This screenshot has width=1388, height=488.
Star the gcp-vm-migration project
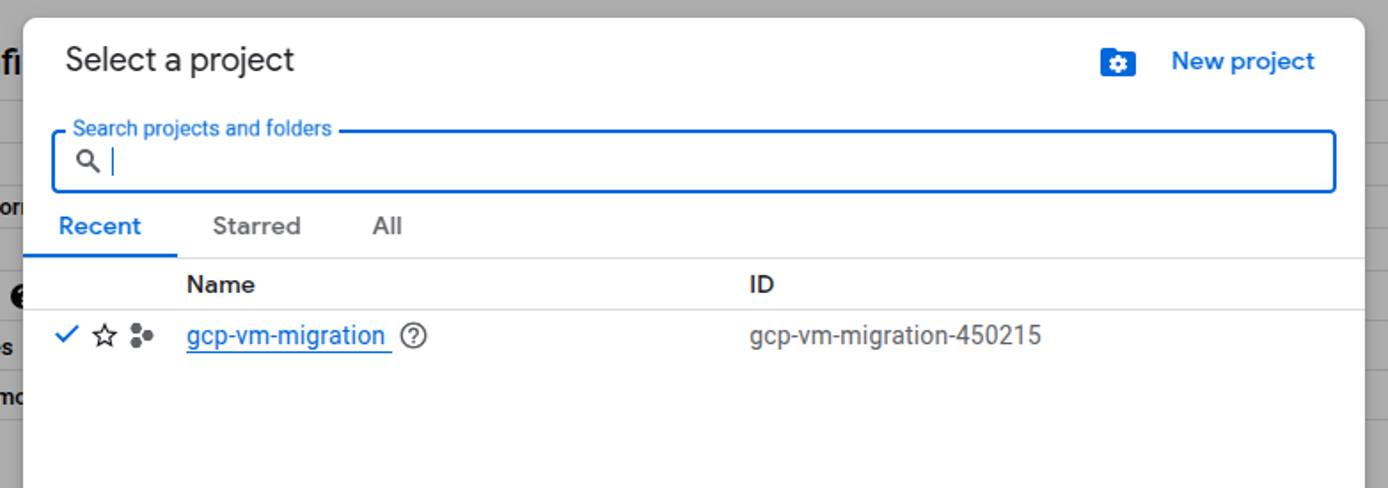[104, 336]
